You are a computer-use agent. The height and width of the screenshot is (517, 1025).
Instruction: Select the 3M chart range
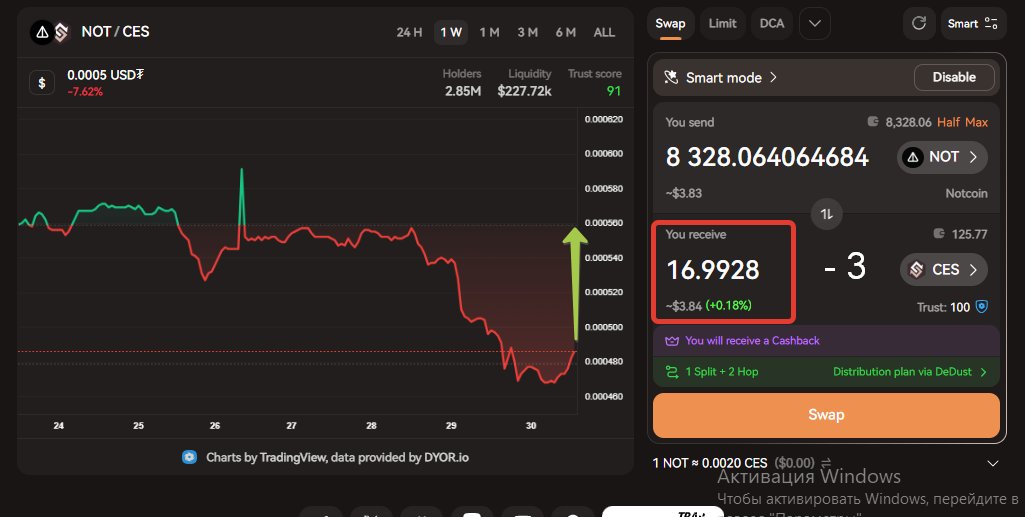528,32
